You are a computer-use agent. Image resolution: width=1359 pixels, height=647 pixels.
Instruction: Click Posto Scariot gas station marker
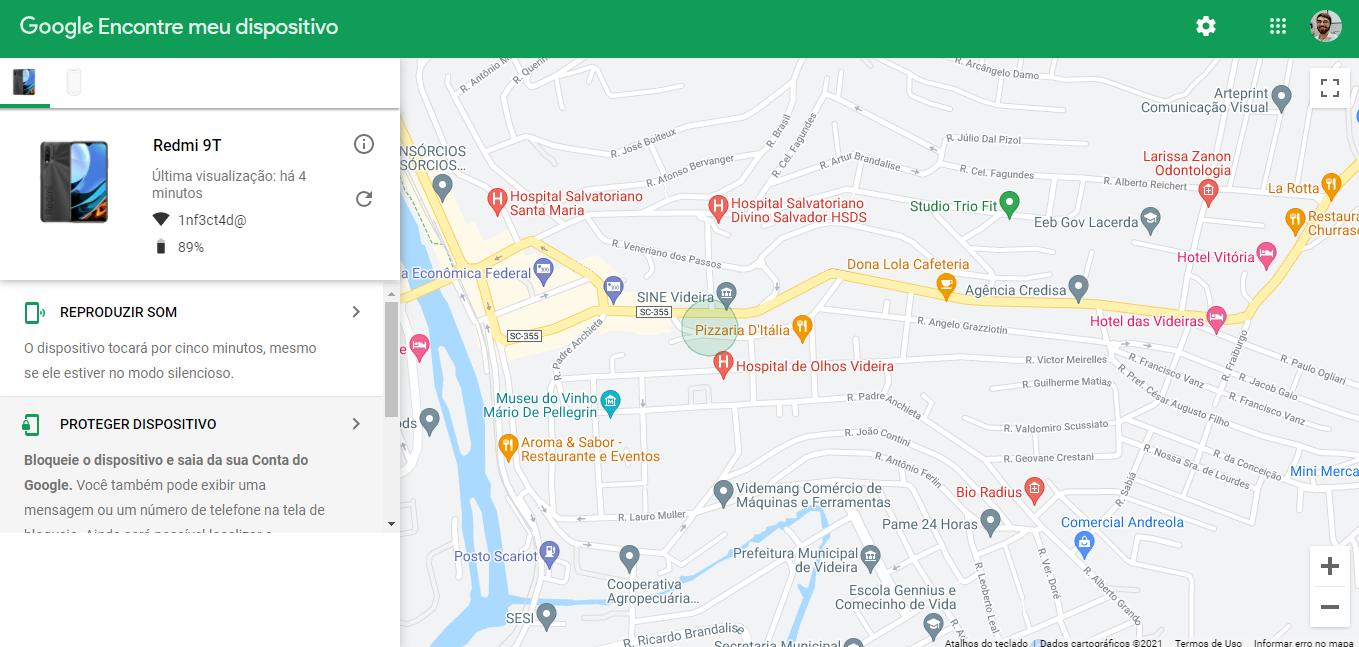[x=549, y=552]
